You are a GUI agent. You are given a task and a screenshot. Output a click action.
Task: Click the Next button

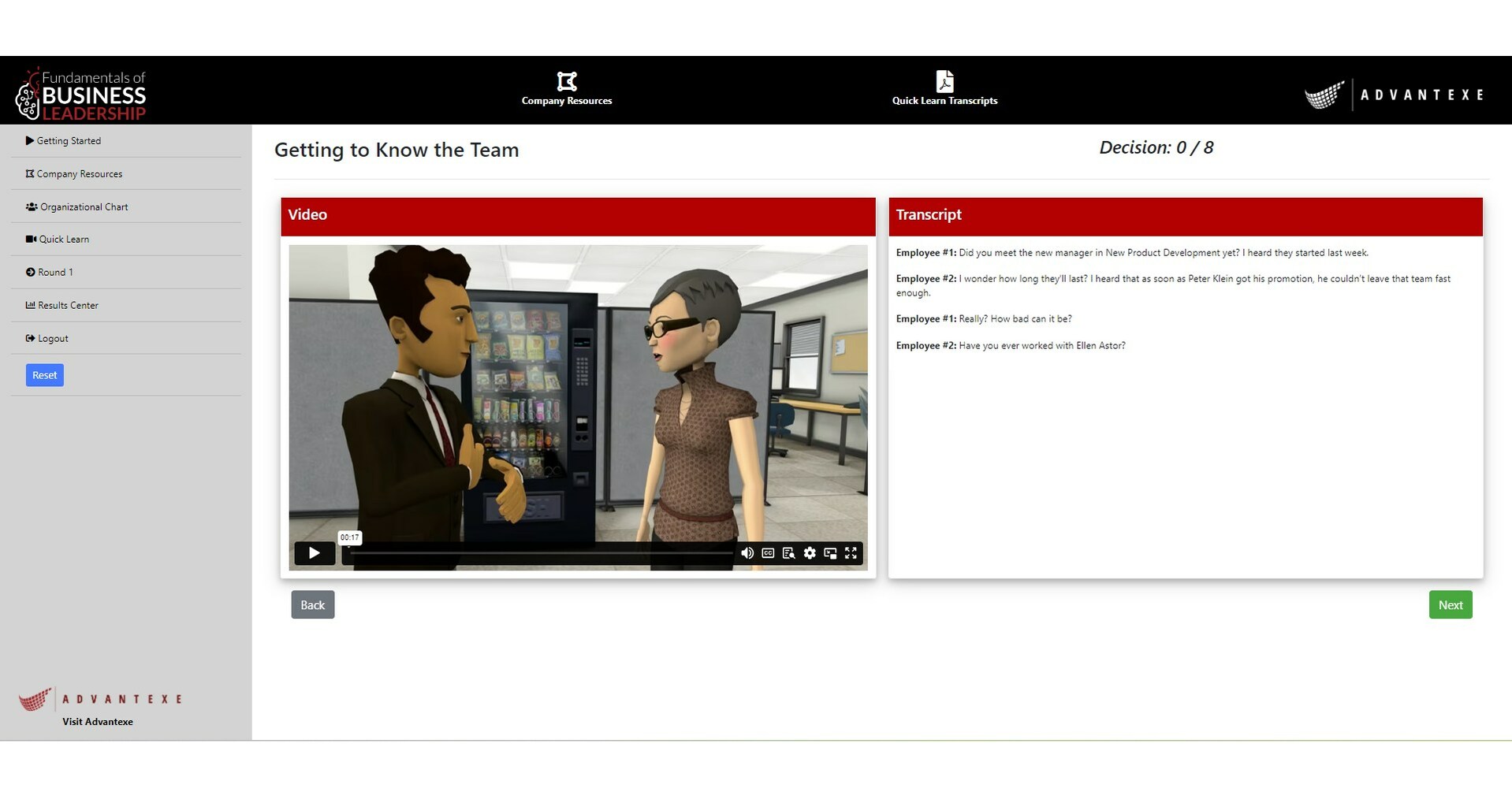(x=1450, y=604)
